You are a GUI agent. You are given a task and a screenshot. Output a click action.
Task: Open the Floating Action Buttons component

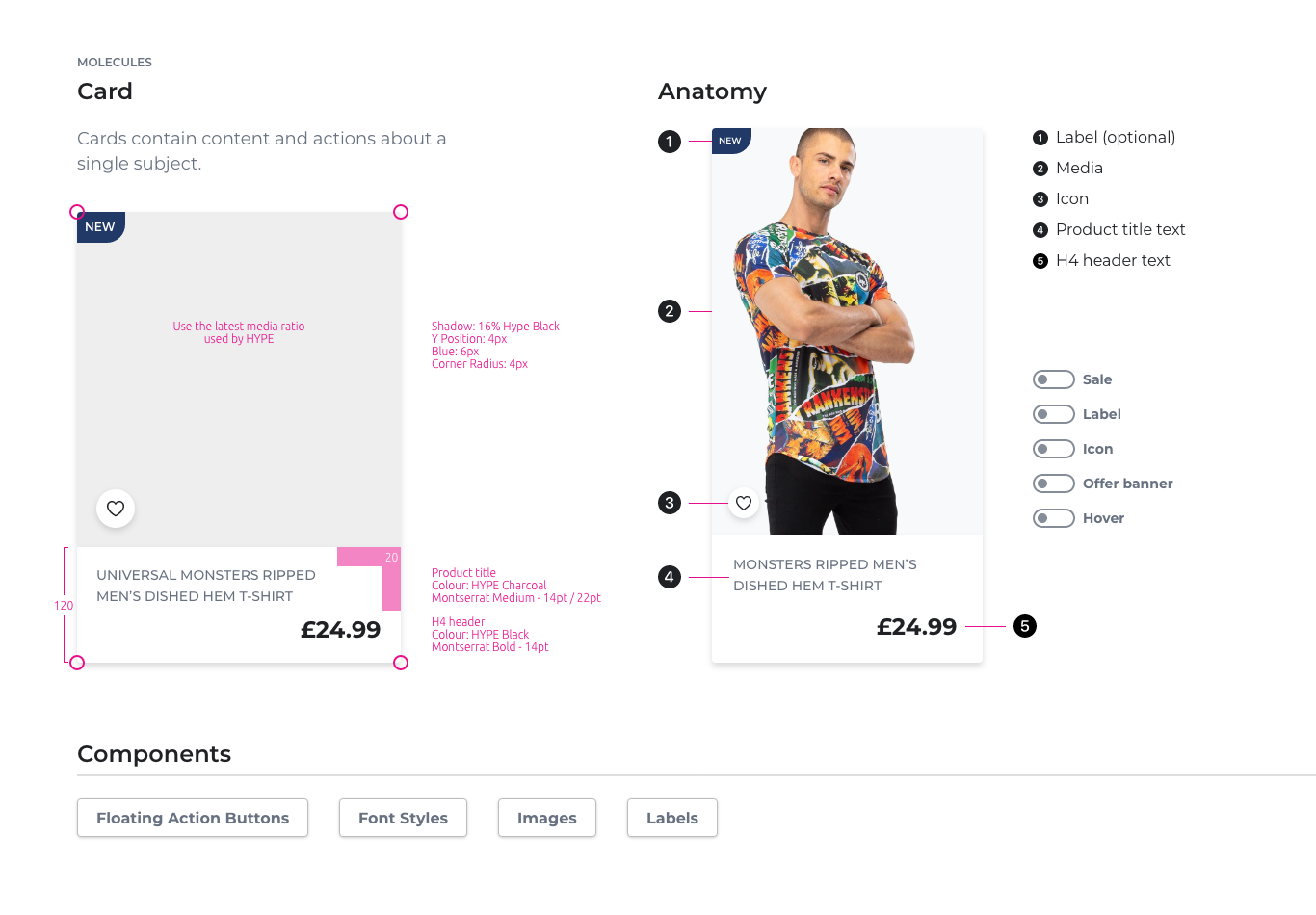click(193, 818)
